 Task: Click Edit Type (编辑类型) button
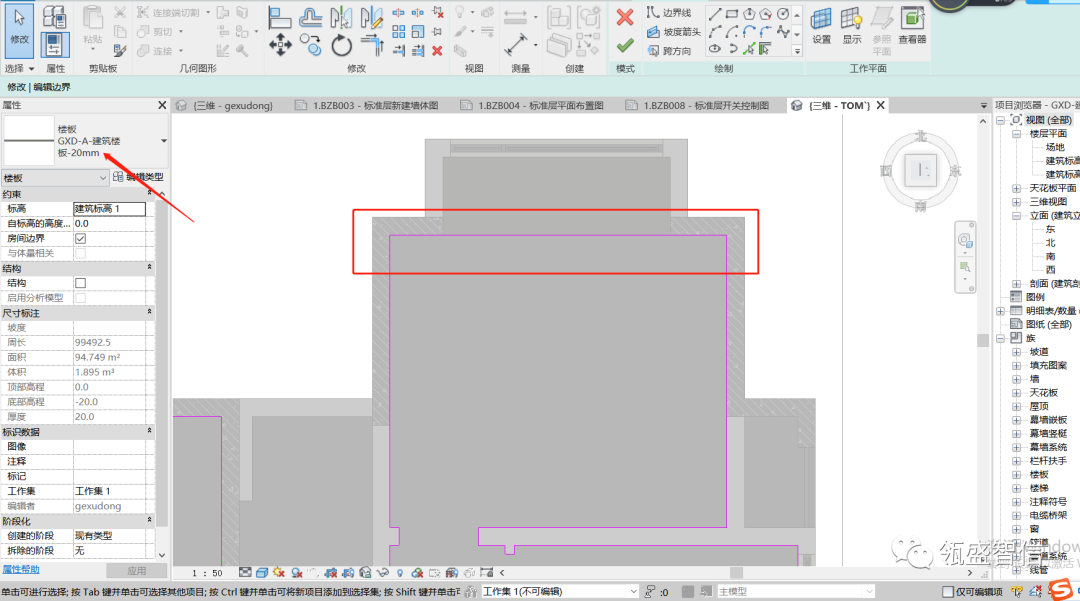point(138,177)
